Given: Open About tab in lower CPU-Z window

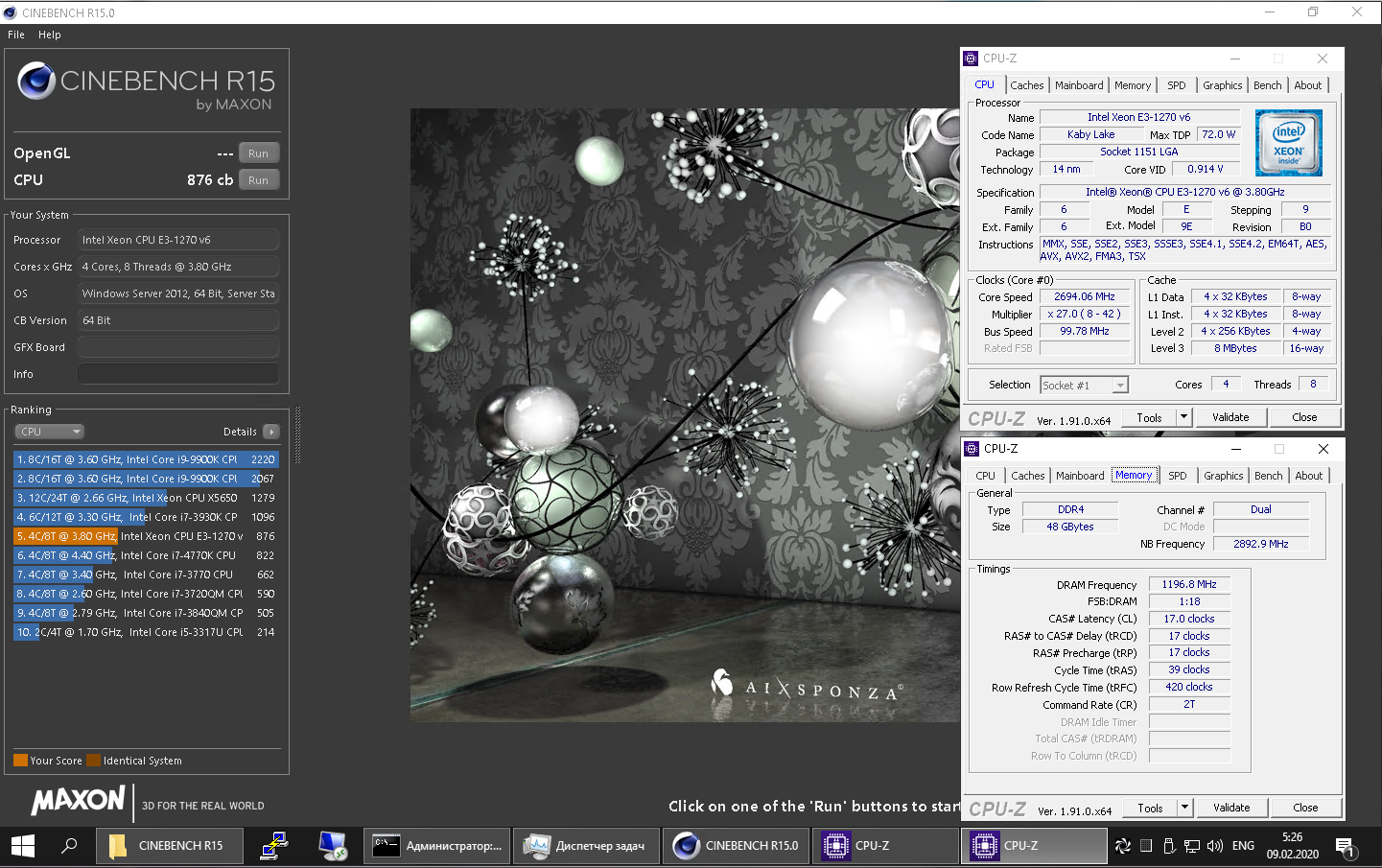Looking at the screenshot, I should (1309, 476).
